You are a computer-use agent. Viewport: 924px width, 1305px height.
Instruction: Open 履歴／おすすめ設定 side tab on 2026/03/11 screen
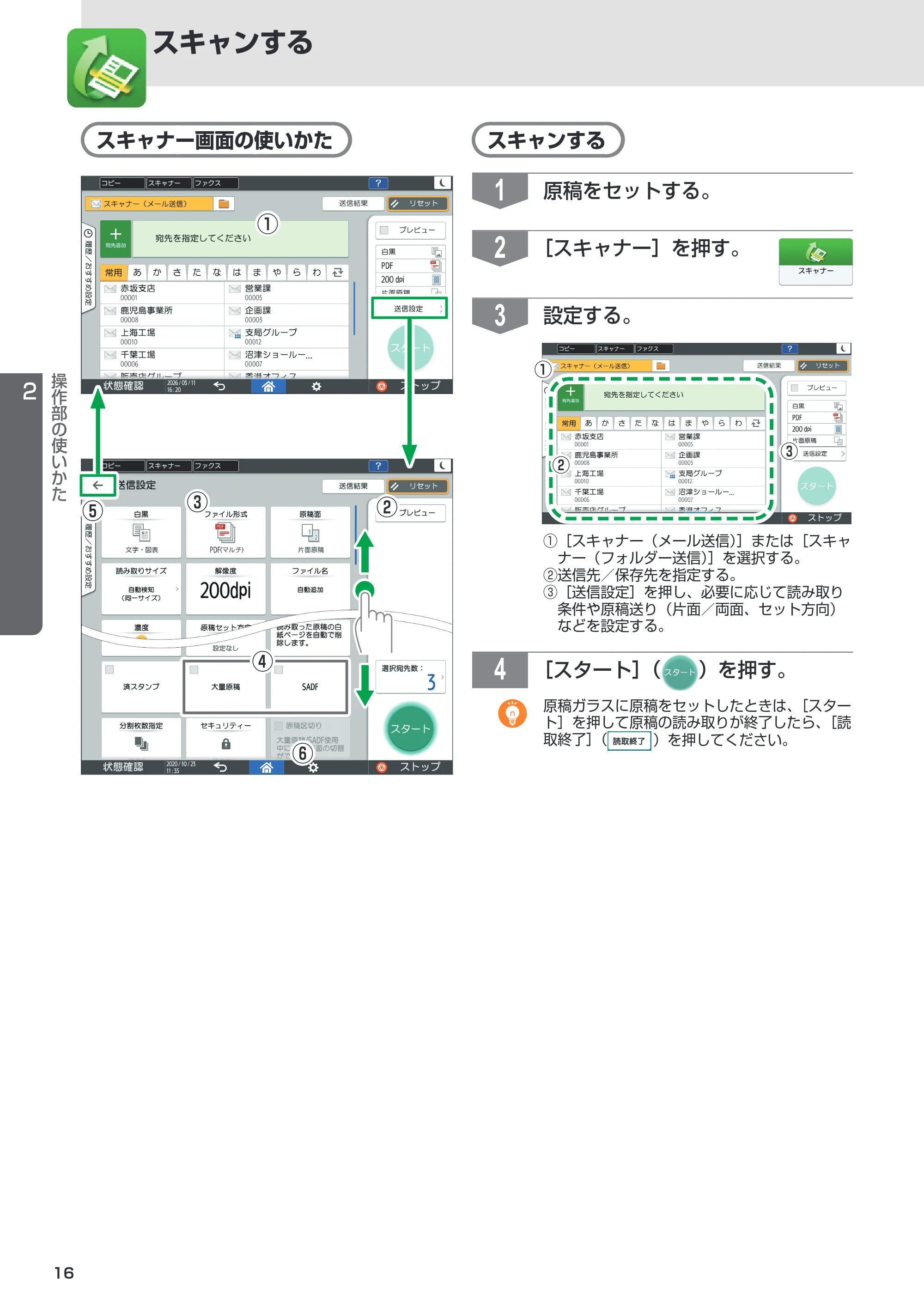(88, 267)
